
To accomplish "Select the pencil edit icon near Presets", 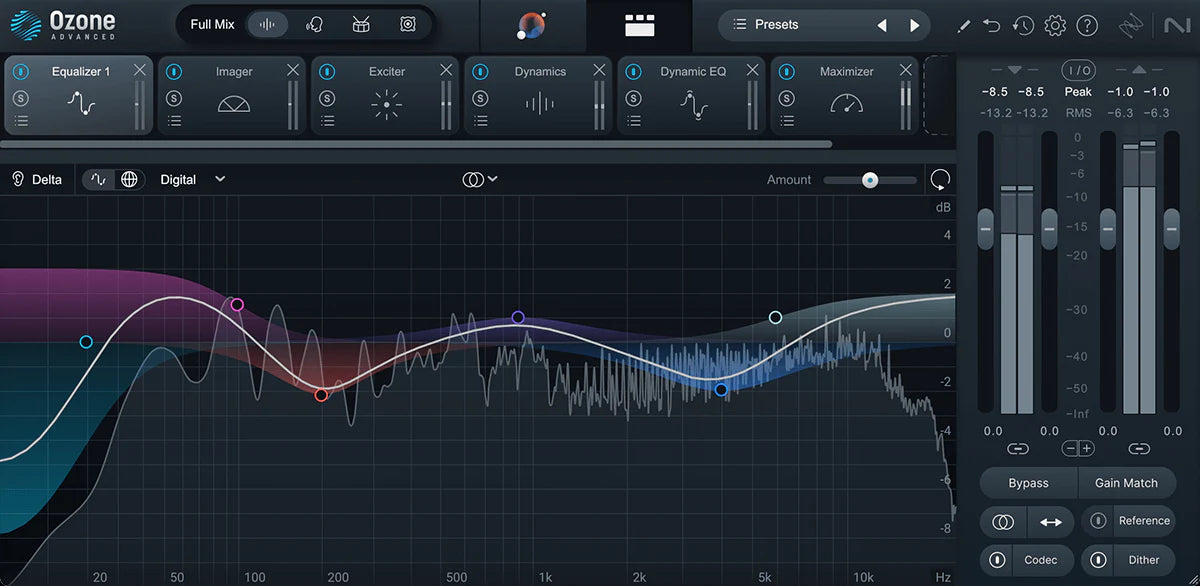I will point(963,25).
